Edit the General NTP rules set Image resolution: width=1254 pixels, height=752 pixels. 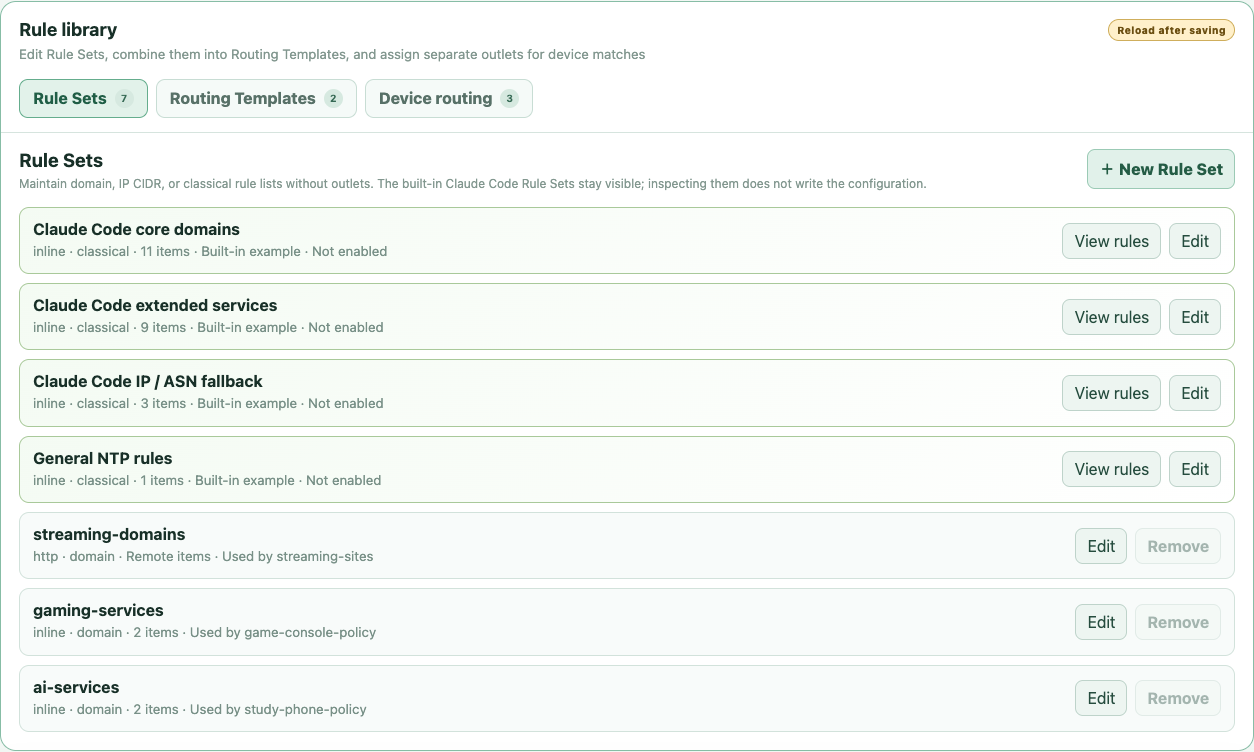(x=1195, y=469)
